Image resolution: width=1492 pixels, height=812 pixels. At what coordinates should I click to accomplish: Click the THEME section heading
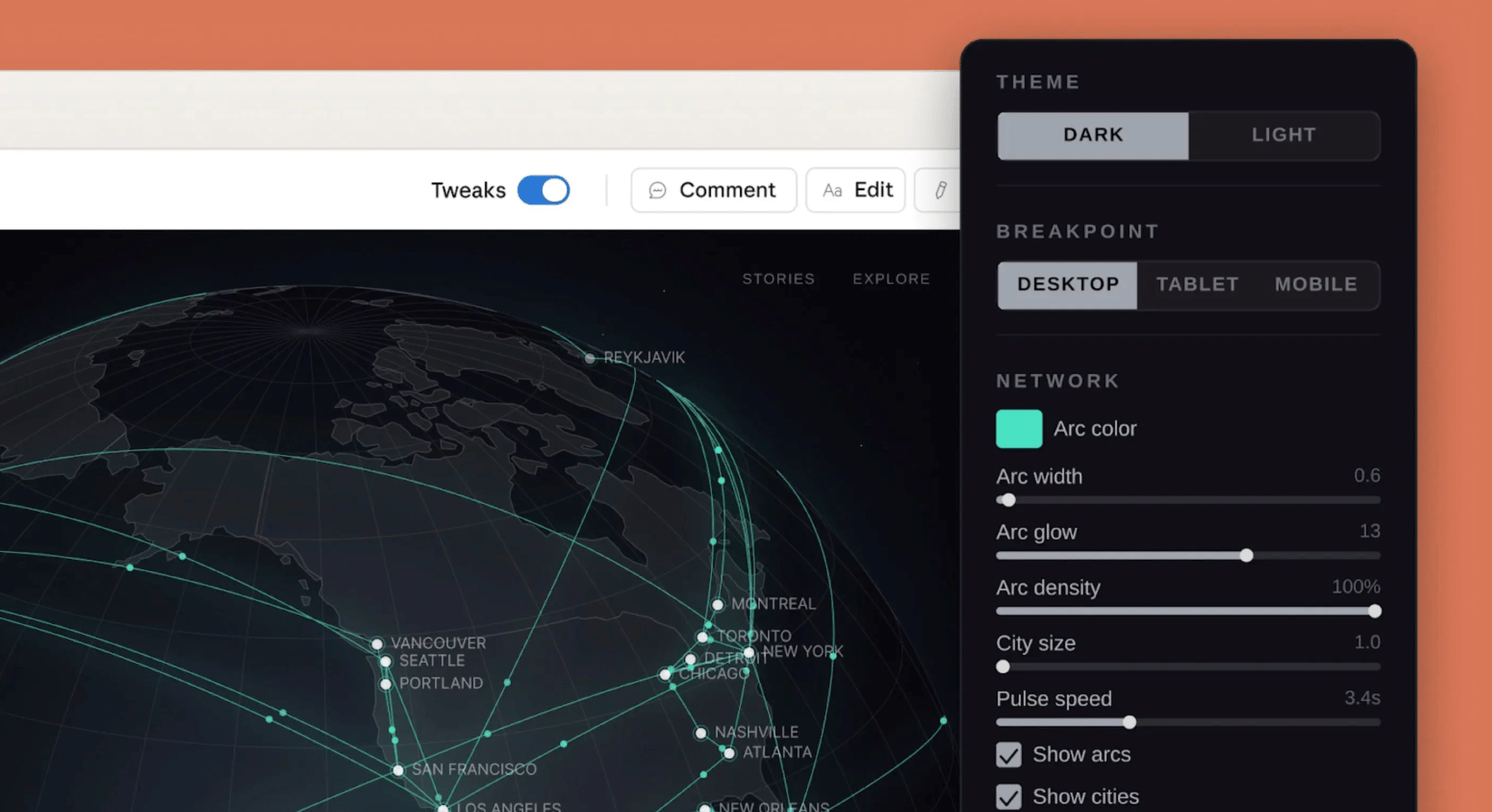point(1039,82)
